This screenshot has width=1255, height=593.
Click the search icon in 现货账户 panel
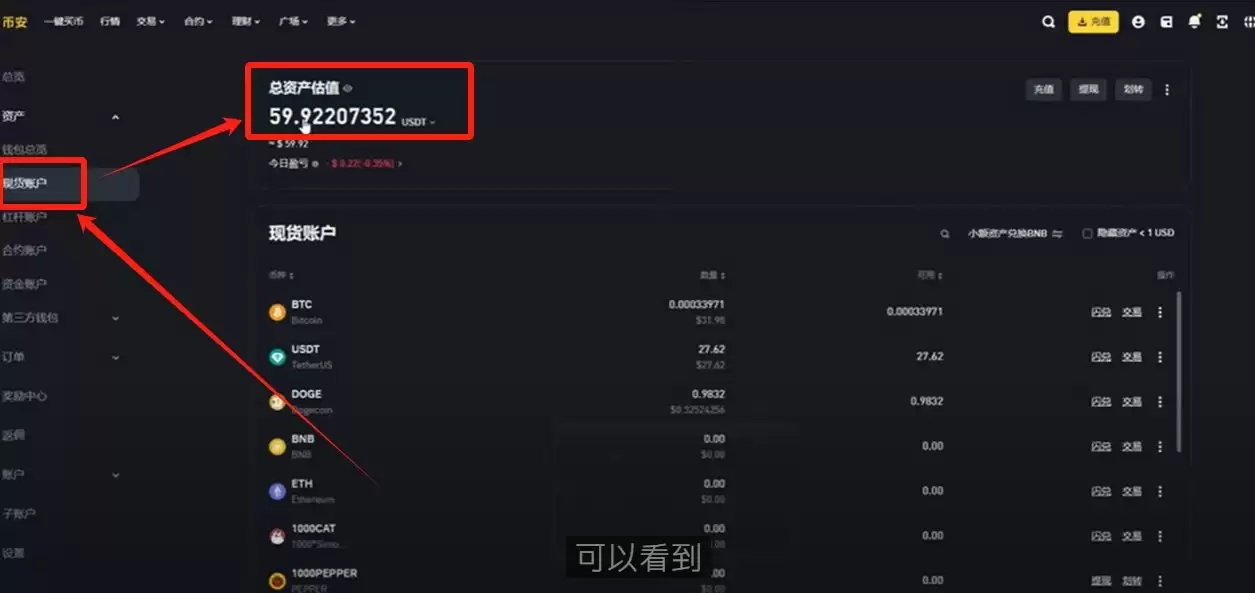(x=945, y=234)
